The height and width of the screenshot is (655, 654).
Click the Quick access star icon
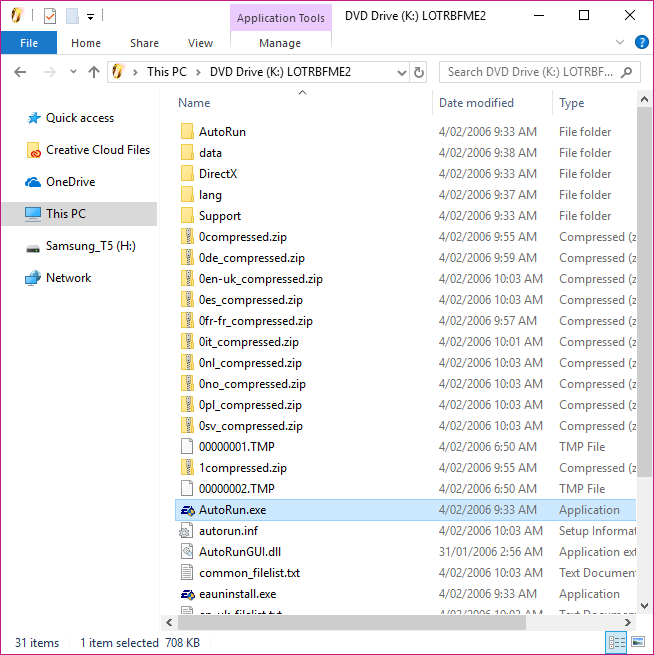(34, 118)
